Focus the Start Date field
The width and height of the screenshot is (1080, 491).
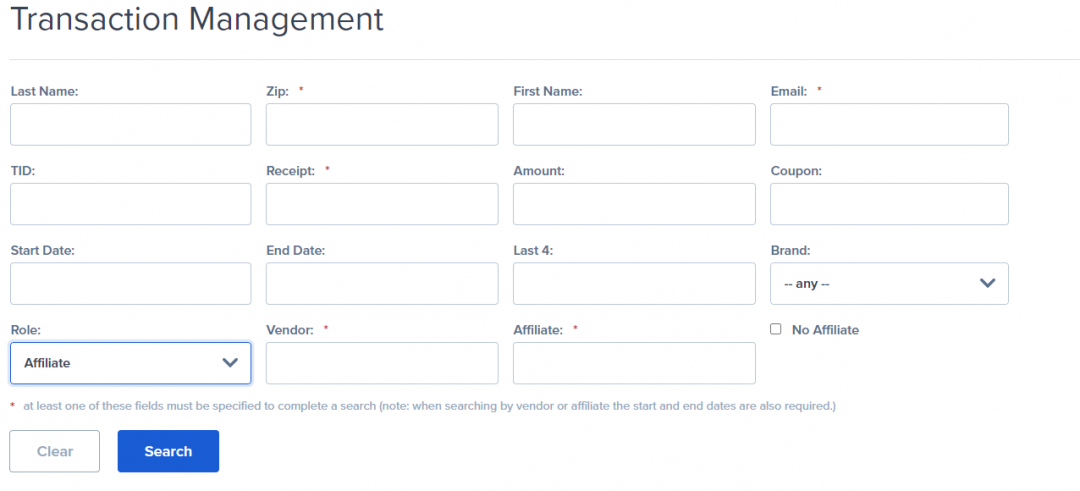coord(130,284)
